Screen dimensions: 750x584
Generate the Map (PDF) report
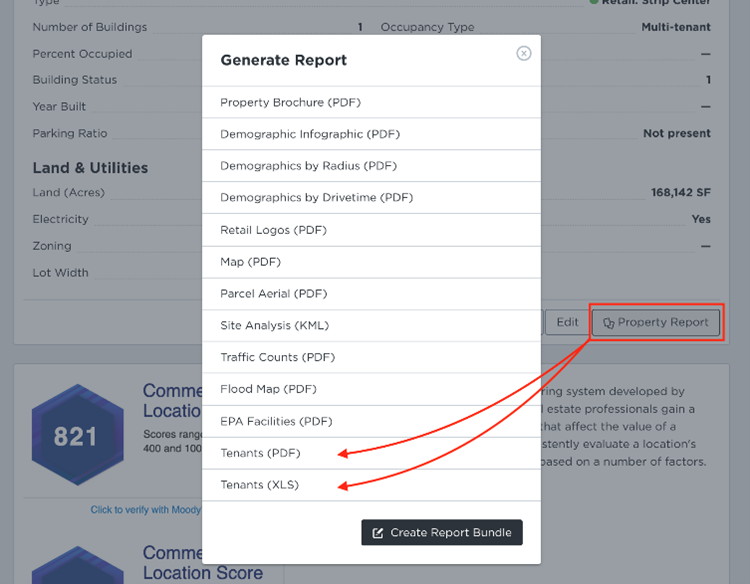click(x=371, y=262)
